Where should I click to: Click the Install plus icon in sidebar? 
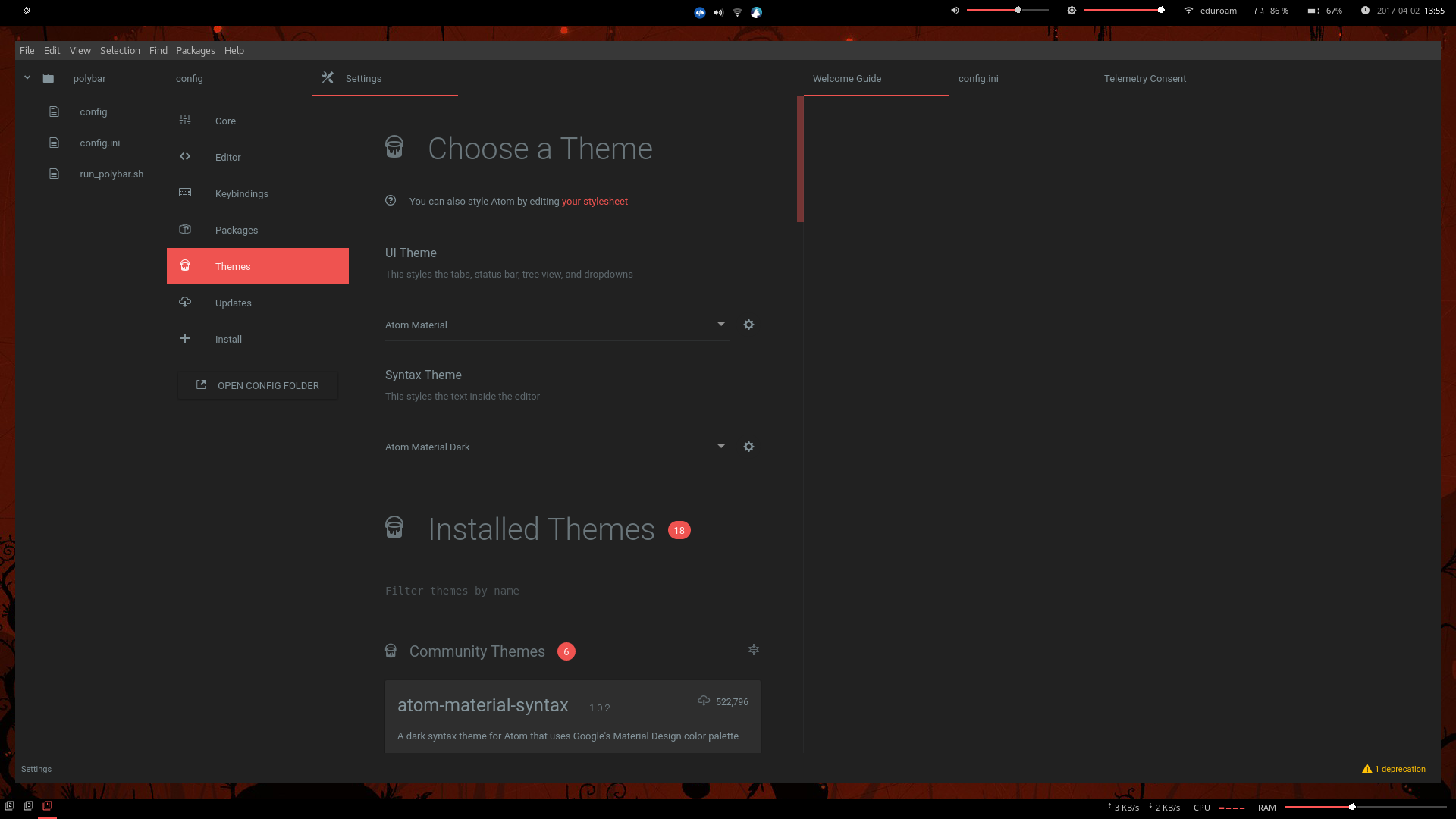(x=185, y=339)
